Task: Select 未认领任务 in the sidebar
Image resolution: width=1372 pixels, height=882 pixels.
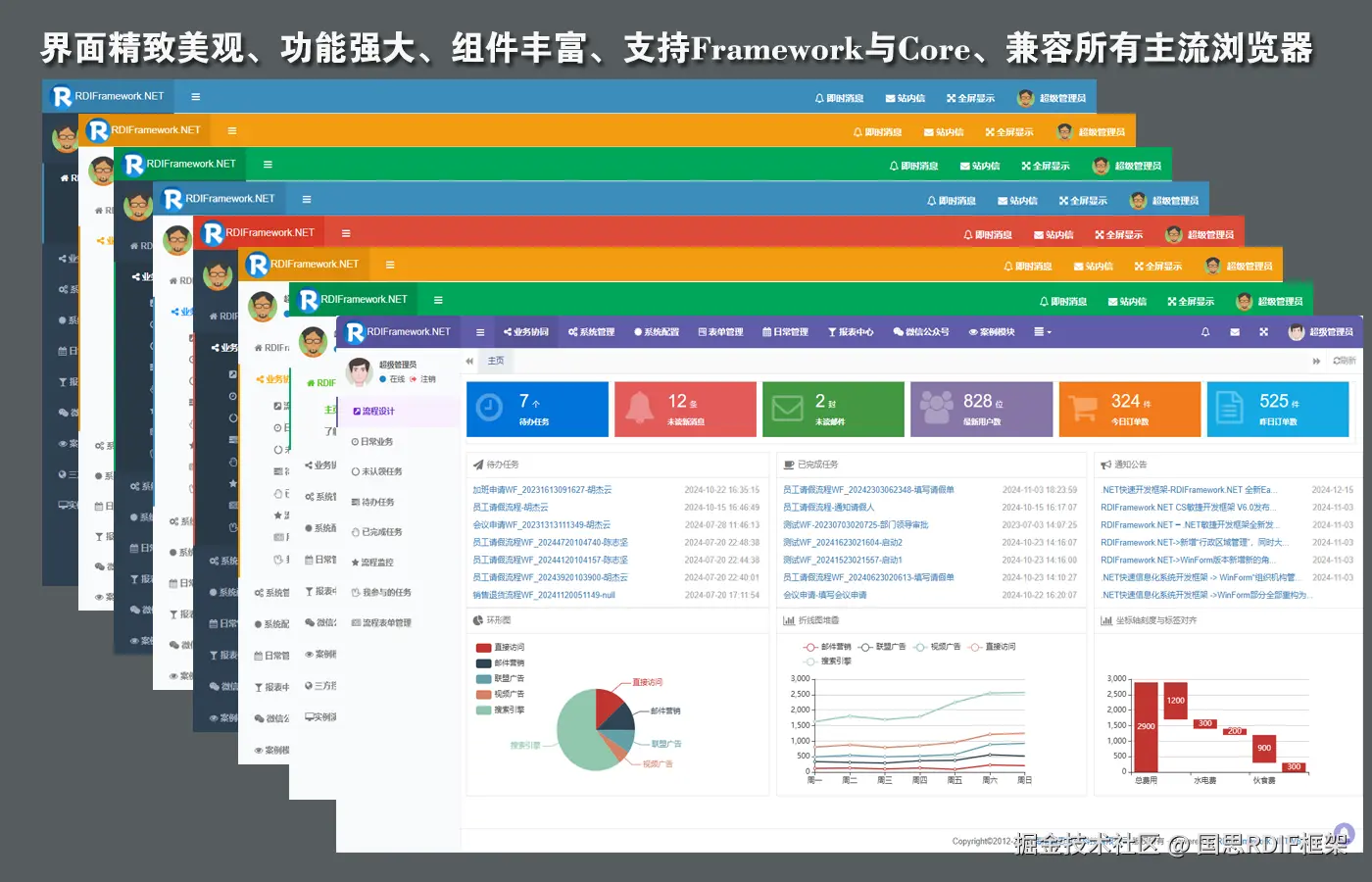Action: click(377, 472)
